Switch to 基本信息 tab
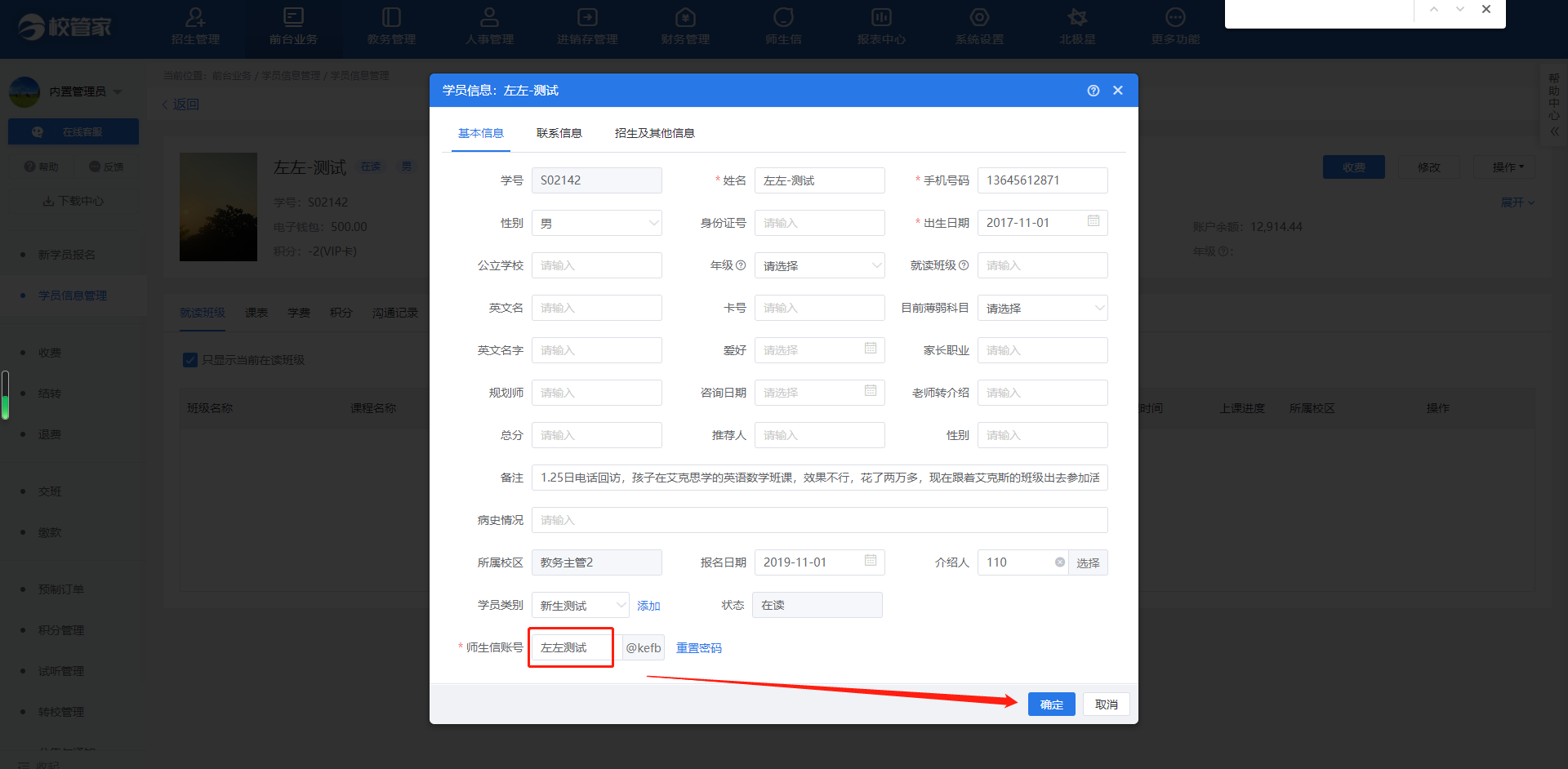The width and height of the screenshot is (1568, 769). pyautogui.click(x=481, y=133)
